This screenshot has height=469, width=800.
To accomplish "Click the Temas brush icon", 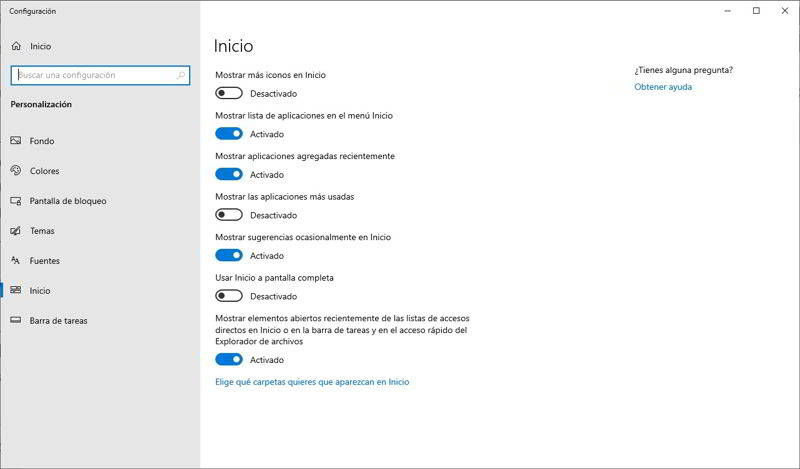I will [16, 231].
